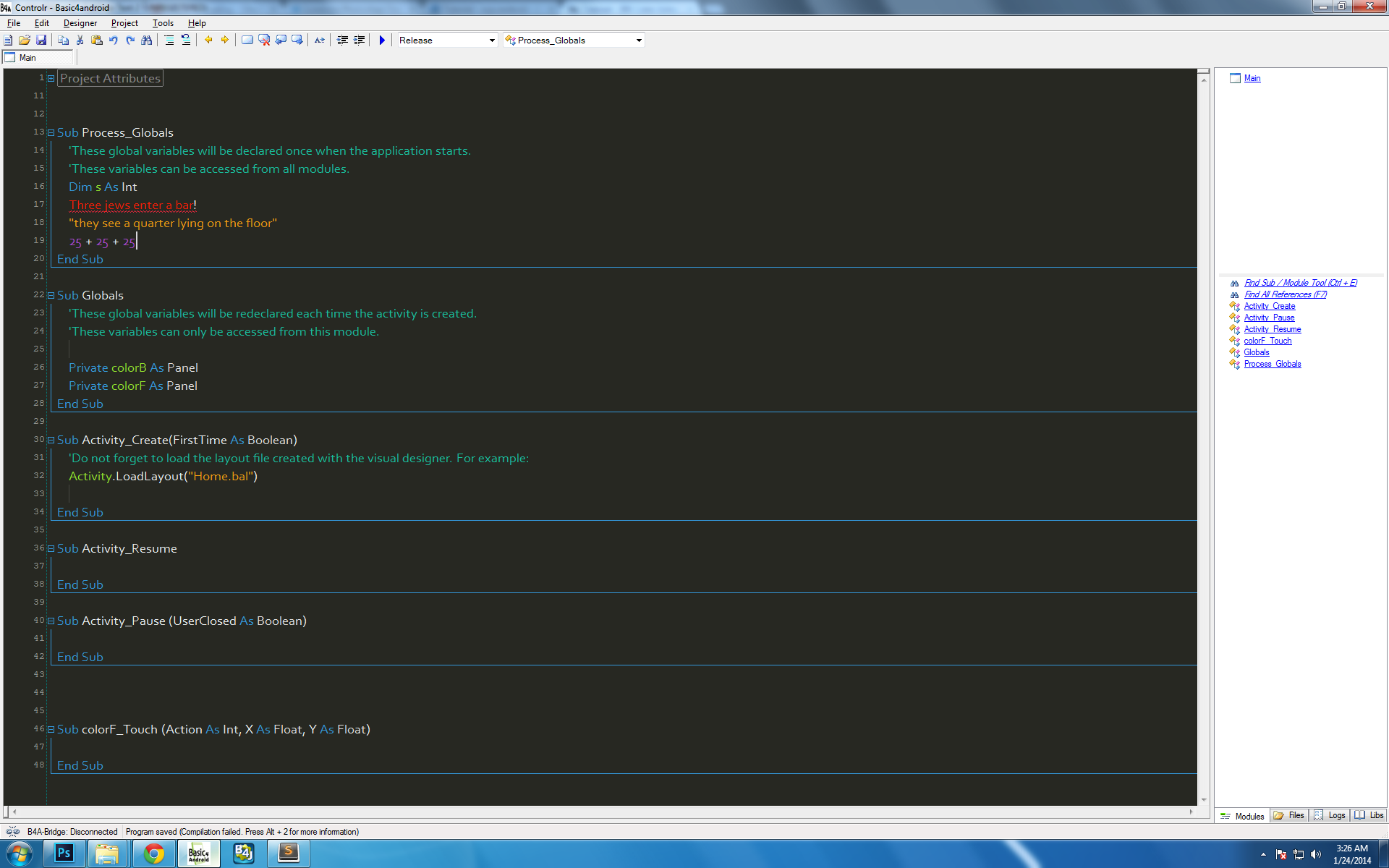Collapse the Sub Process_Globals code block
Image resolution: width=1389 pixels, height=868 pixels.
click(51, 132)
